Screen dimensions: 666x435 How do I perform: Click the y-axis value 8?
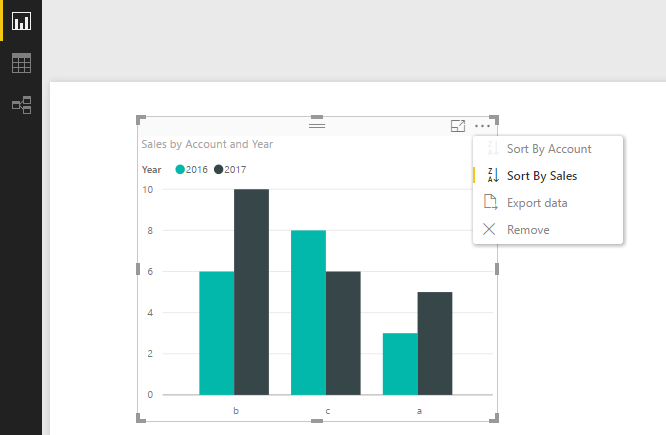click(x=150, y=231)
